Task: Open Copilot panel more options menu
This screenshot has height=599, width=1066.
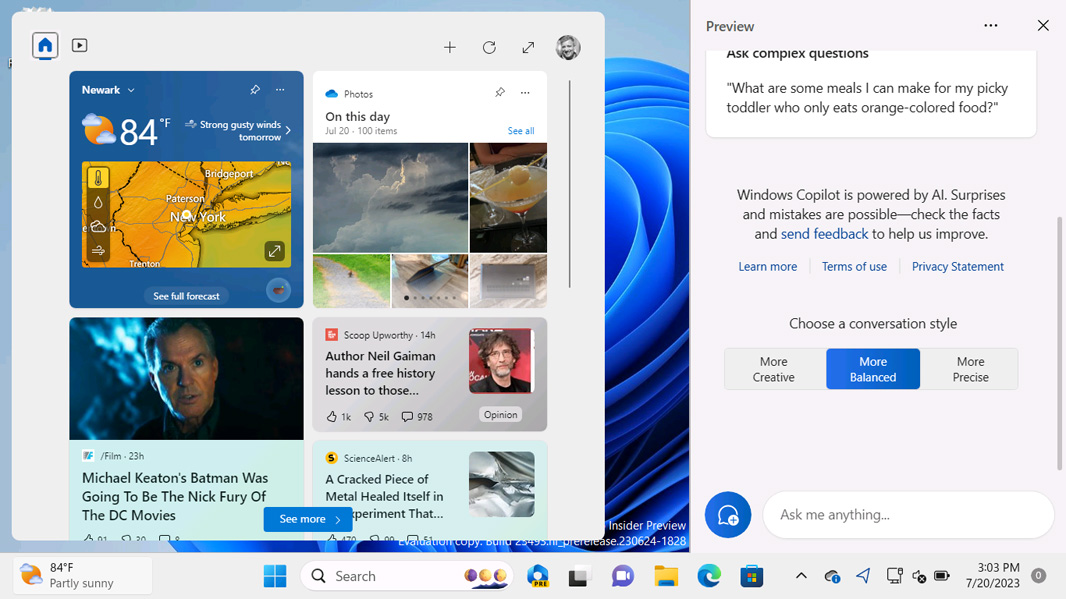Action: click(991, 26)
